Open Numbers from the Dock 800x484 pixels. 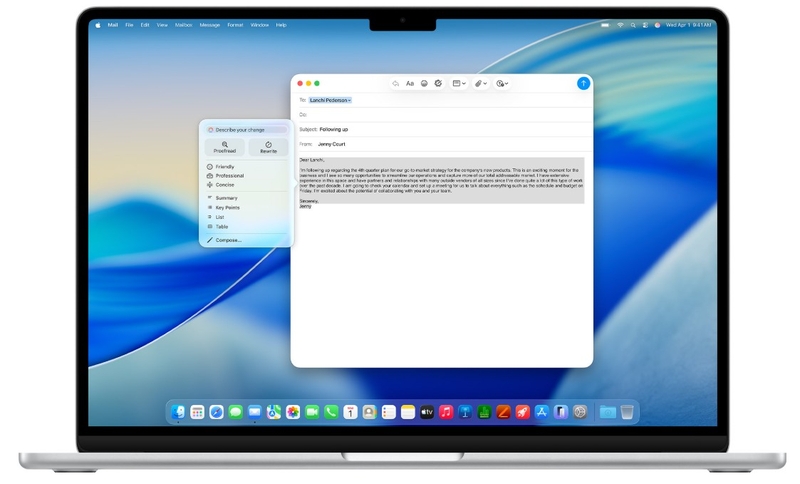(484, 412)
